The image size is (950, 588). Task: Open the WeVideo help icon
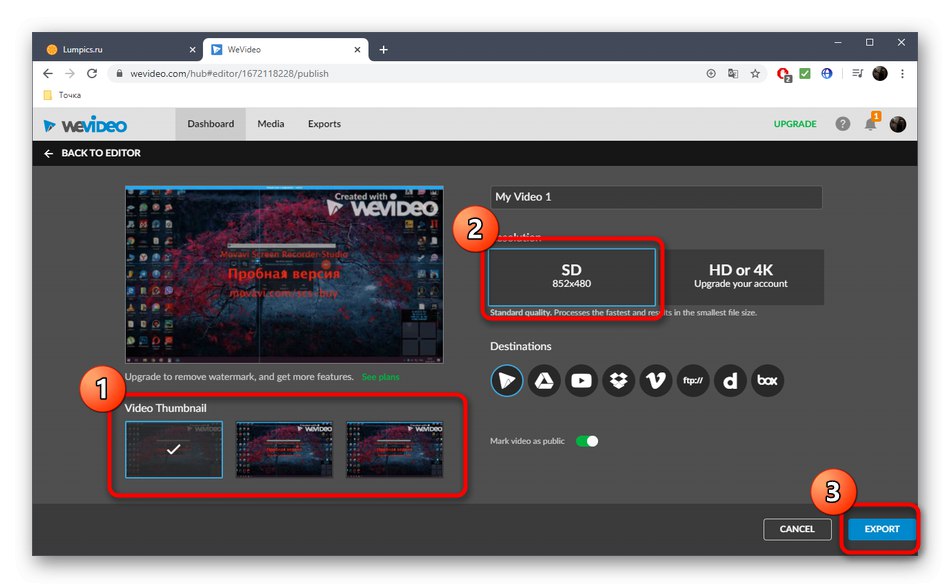pyautogui.click(x=842, y=124)
